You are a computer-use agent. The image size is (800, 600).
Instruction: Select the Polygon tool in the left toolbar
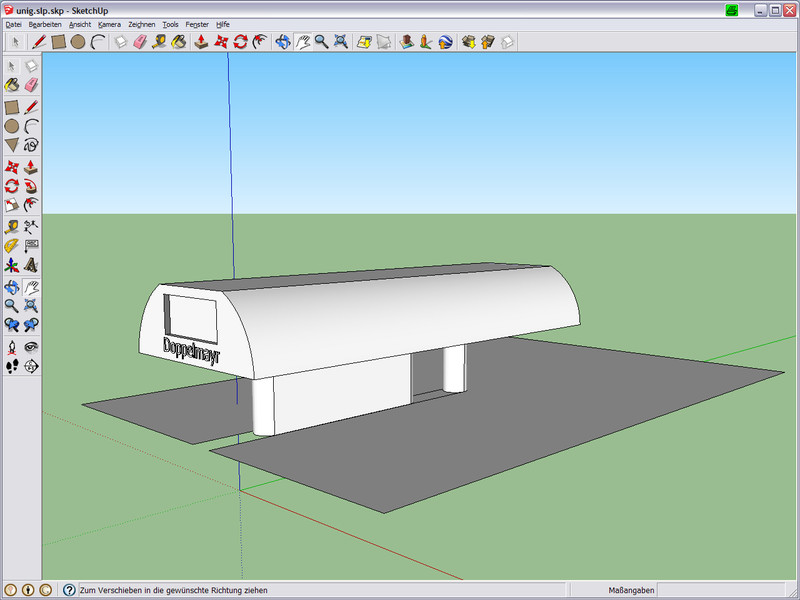[x=12, y=145]
